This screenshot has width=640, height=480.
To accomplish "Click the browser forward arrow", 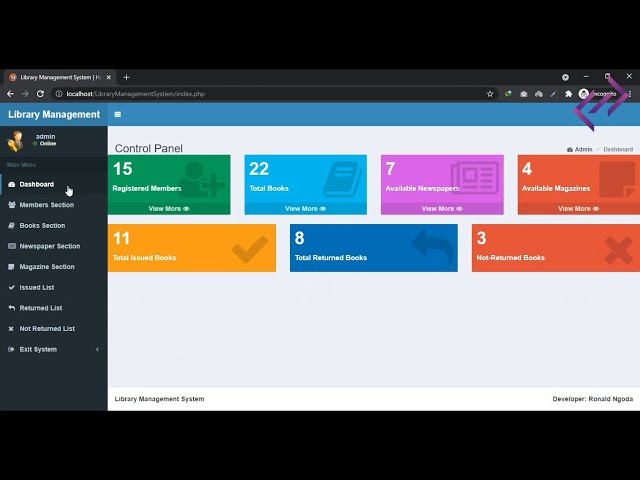I will coord(25,94).
